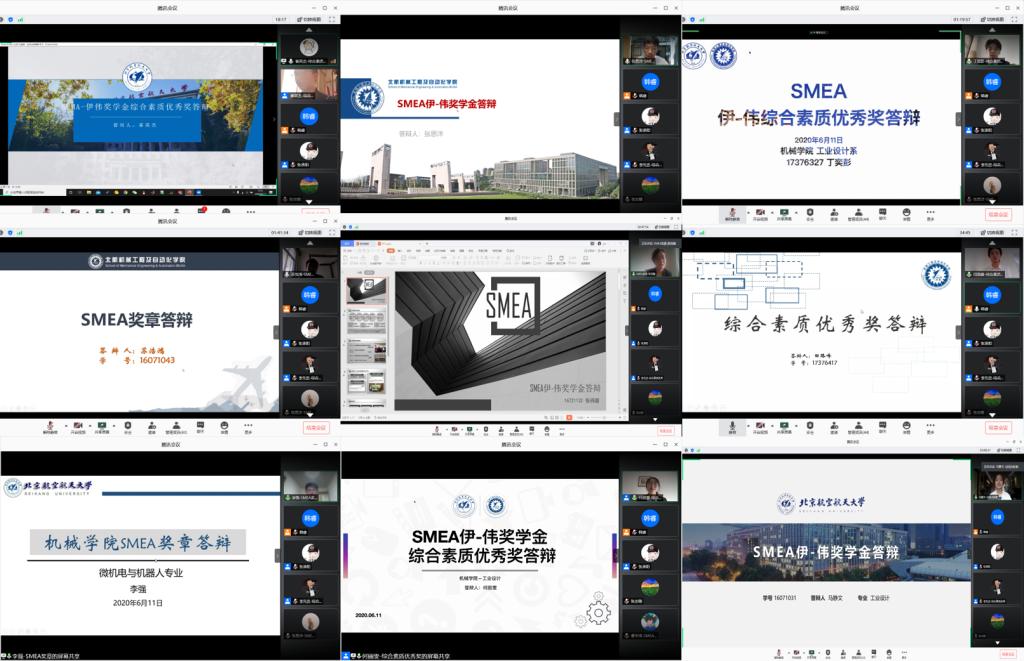Click the fullscreen icon in the 丁奕彤 window

1014,20
